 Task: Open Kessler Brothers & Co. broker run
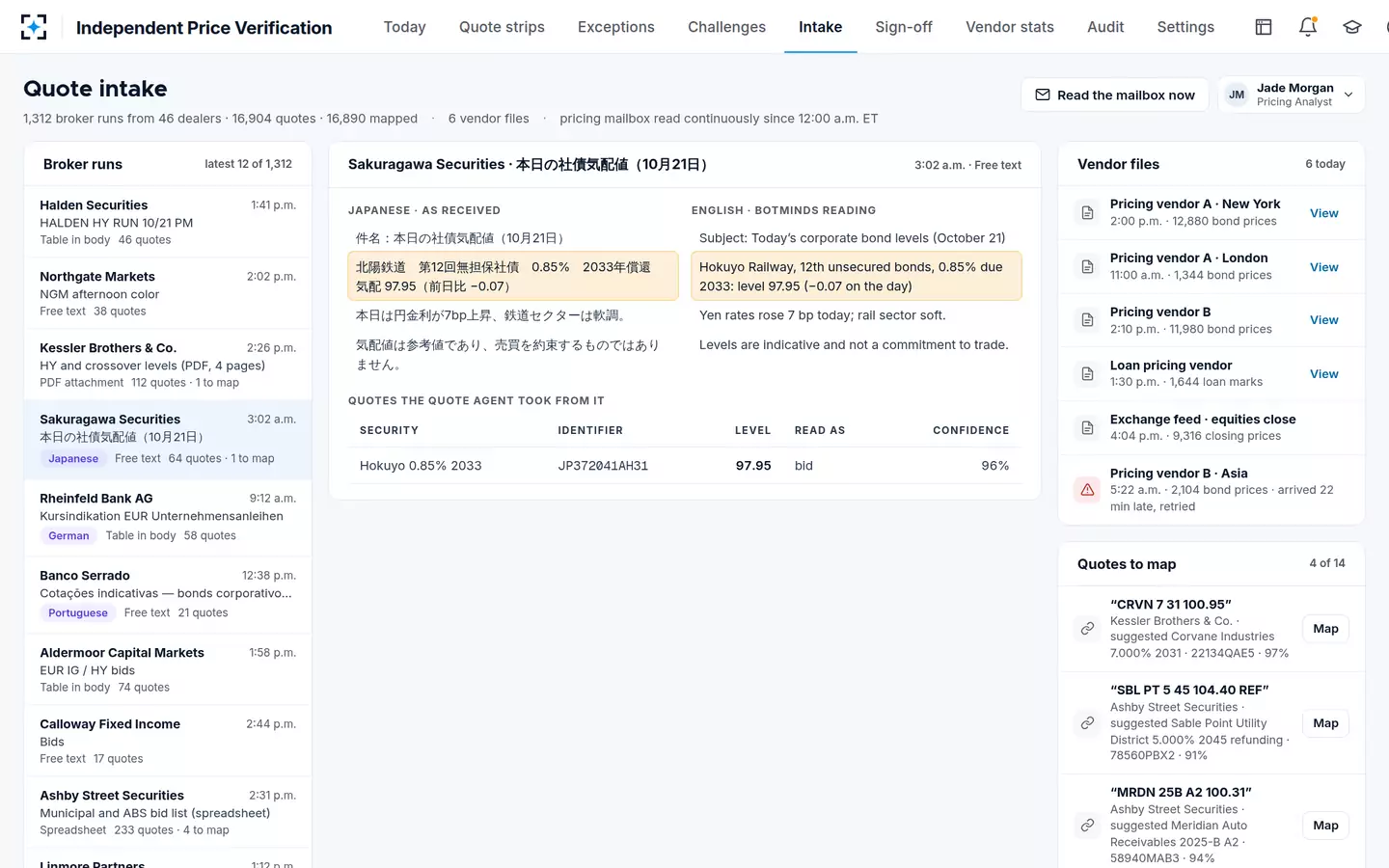coord(168,365)
